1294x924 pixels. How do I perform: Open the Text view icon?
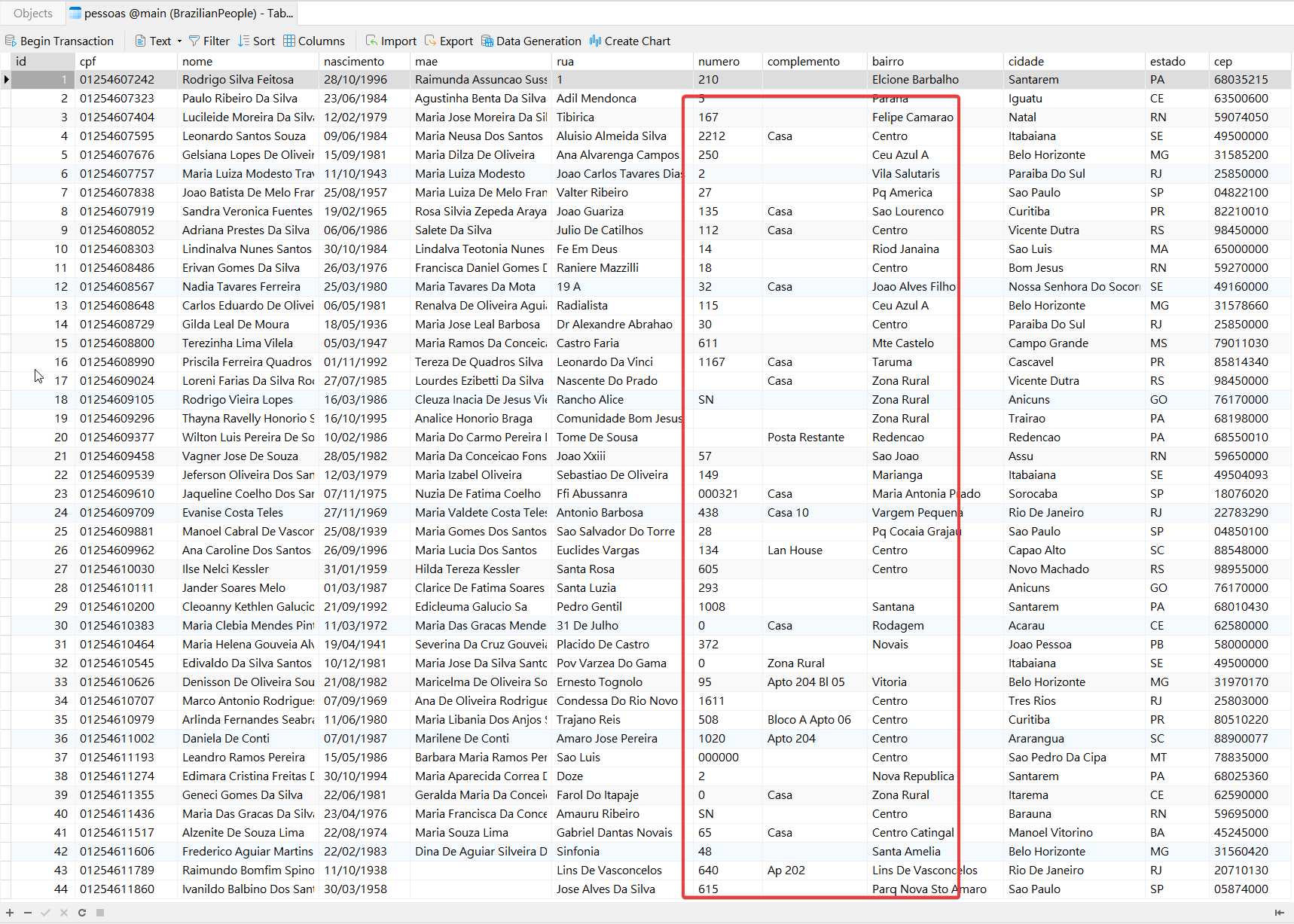coord(140,41)
